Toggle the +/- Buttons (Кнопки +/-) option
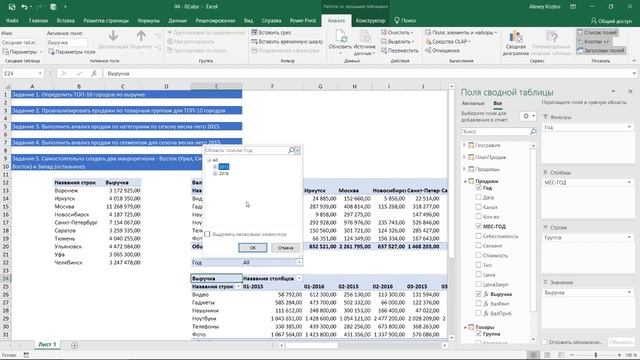The width and height of the screenshot is (640, 360). [x=594, y=41]
